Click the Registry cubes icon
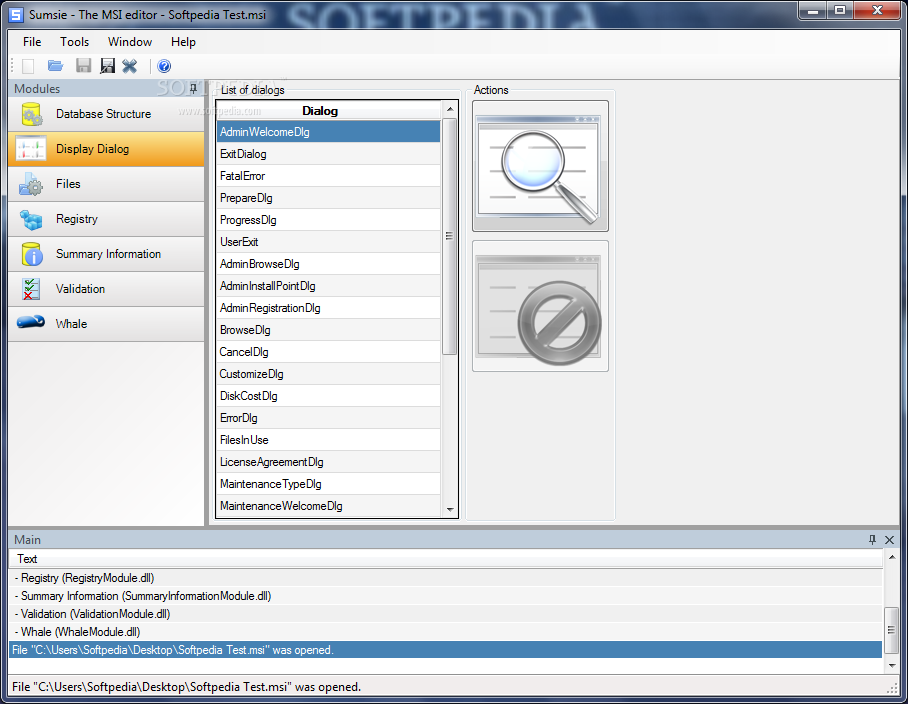The image size is (908, 704). [x=31, y=219]
